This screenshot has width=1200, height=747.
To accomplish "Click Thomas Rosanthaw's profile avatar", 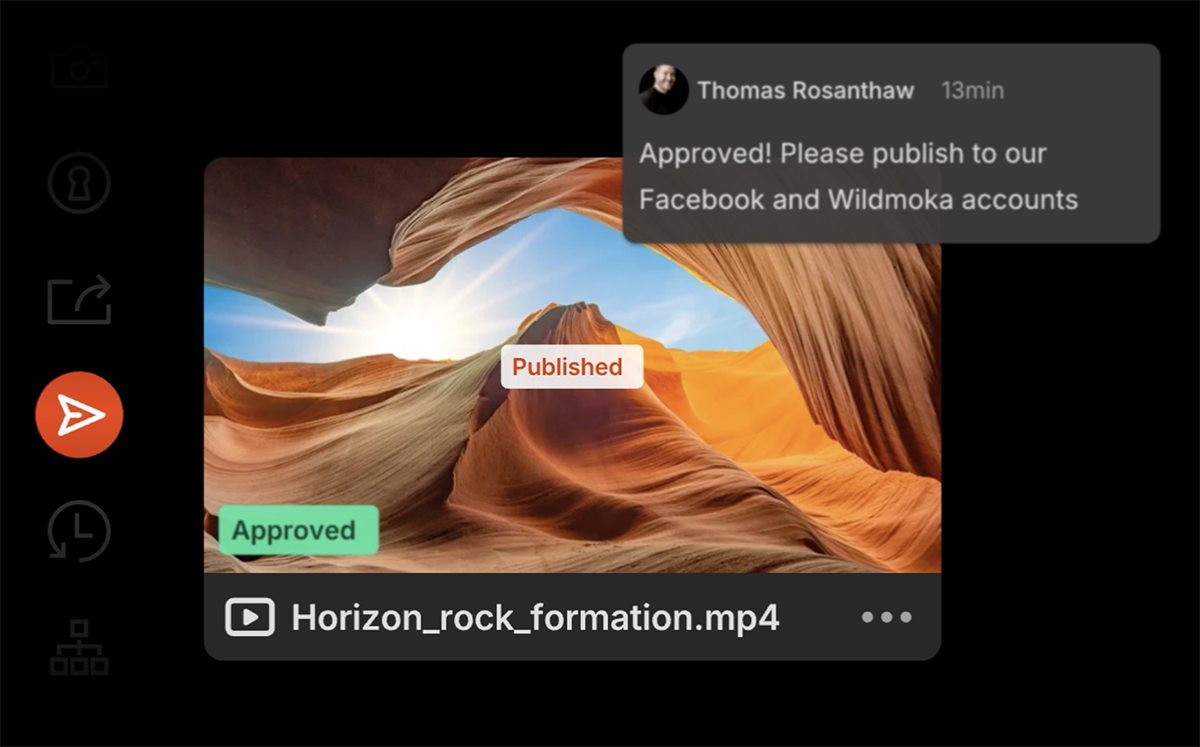I will [664, 90].
